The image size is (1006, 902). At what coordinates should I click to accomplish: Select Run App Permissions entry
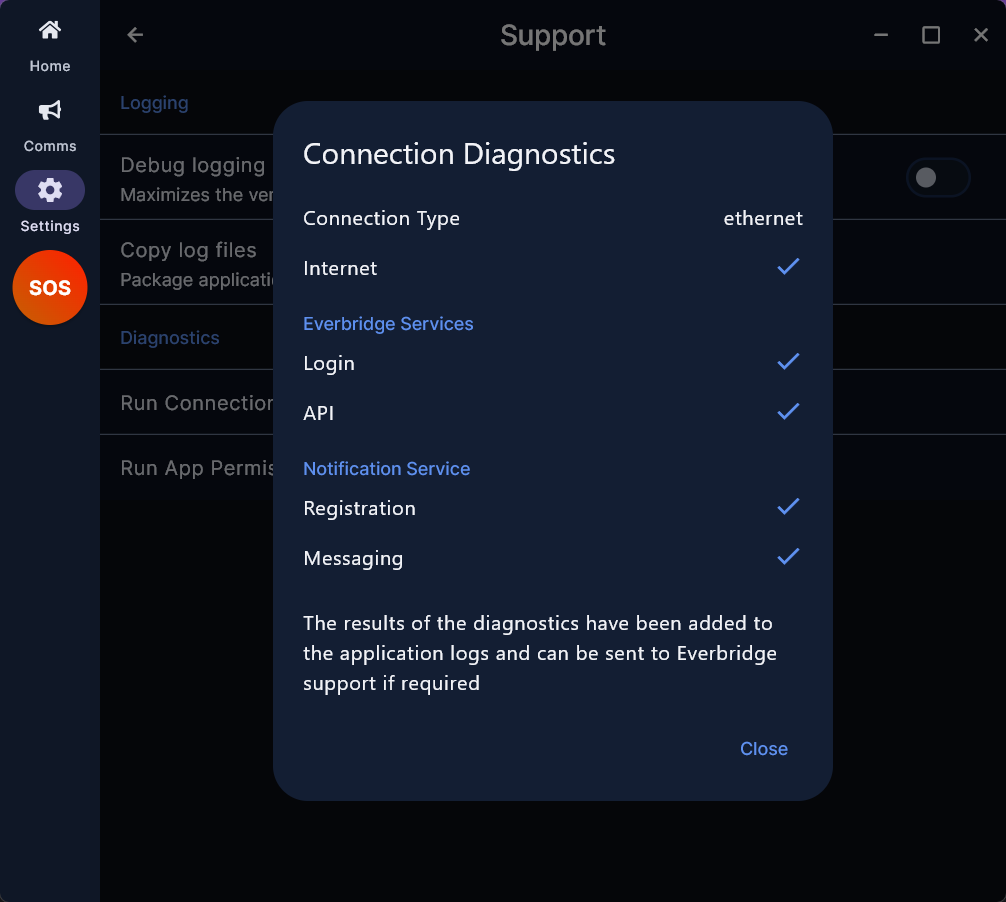[x=196, y=468]
